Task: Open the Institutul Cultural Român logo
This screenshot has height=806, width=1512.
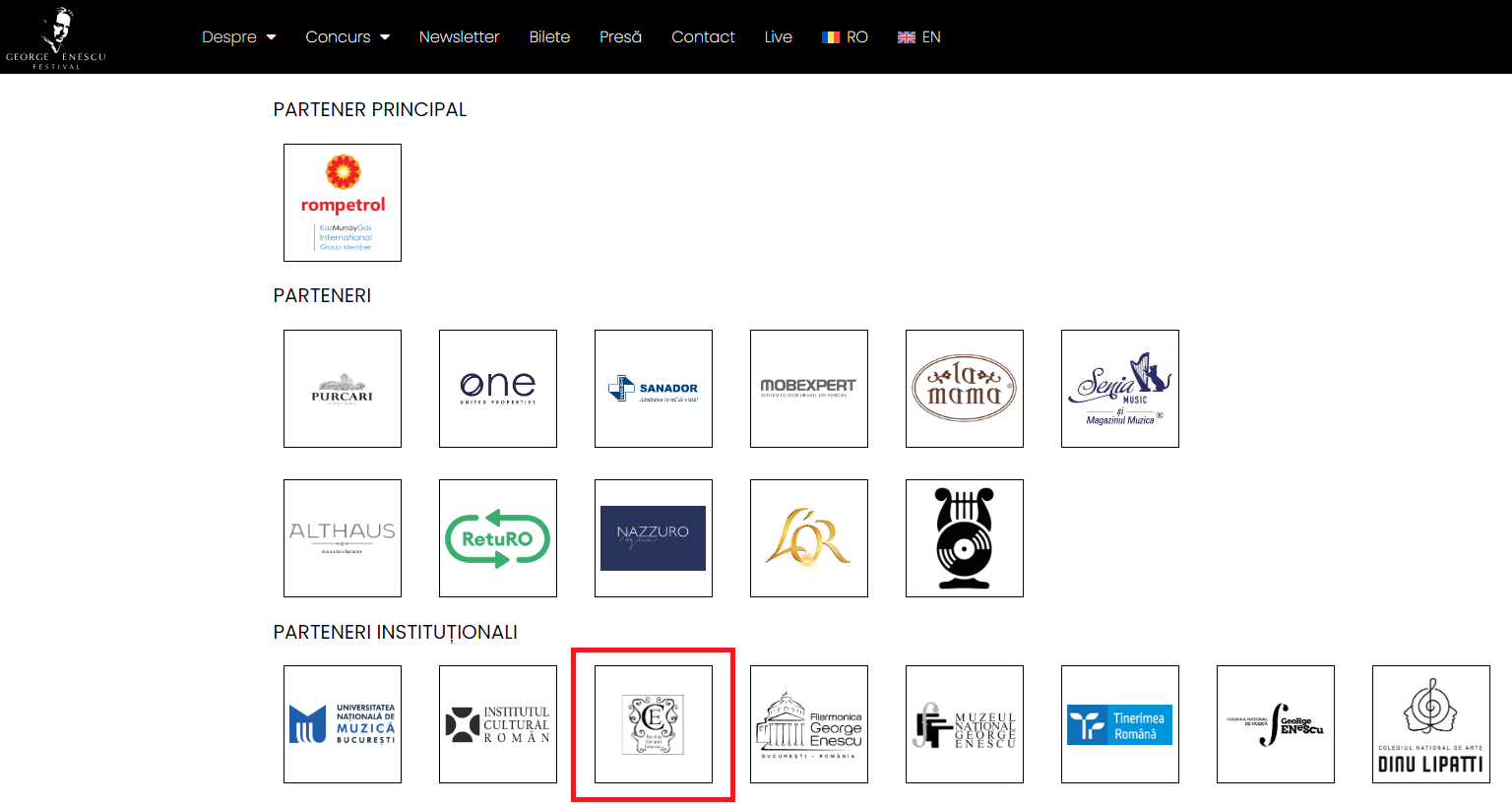Action: click(x=498, y=724)
